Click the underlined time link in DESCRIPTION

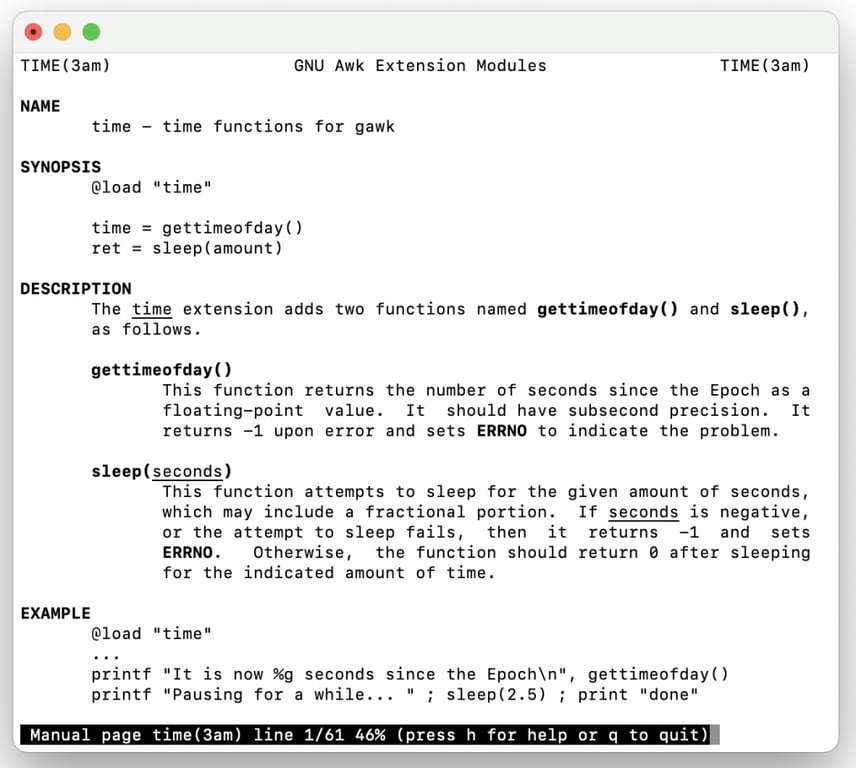(x=151, y=309)
